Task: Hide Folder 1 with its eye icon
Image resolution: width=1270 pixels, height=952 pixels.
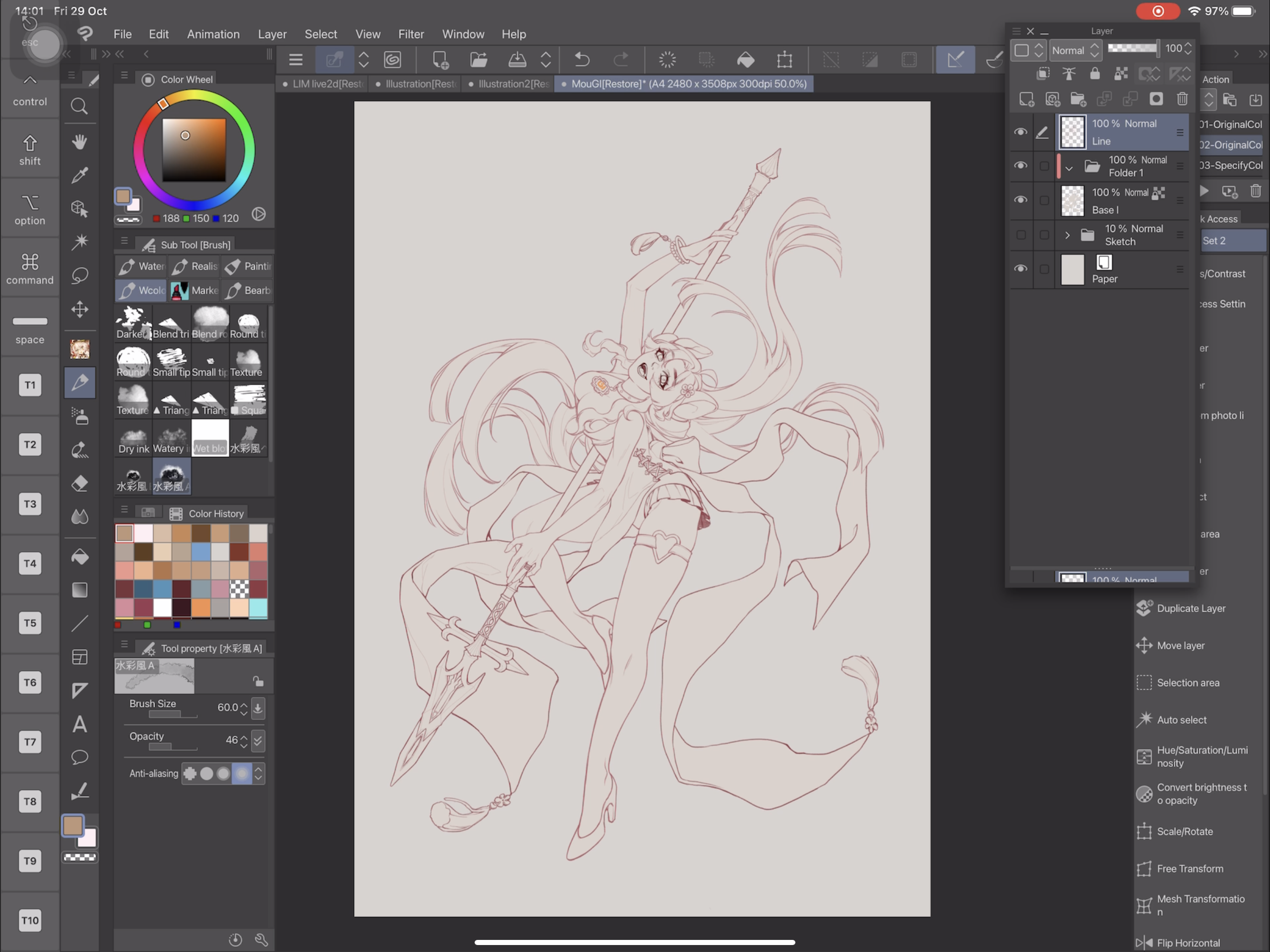Action: 1020,166
